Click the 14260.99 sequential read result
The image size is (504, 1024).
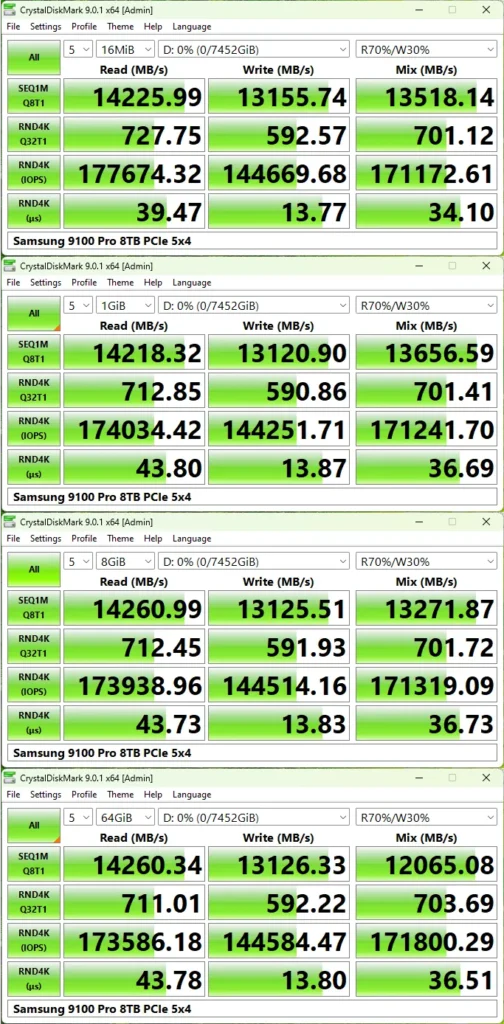134,609
